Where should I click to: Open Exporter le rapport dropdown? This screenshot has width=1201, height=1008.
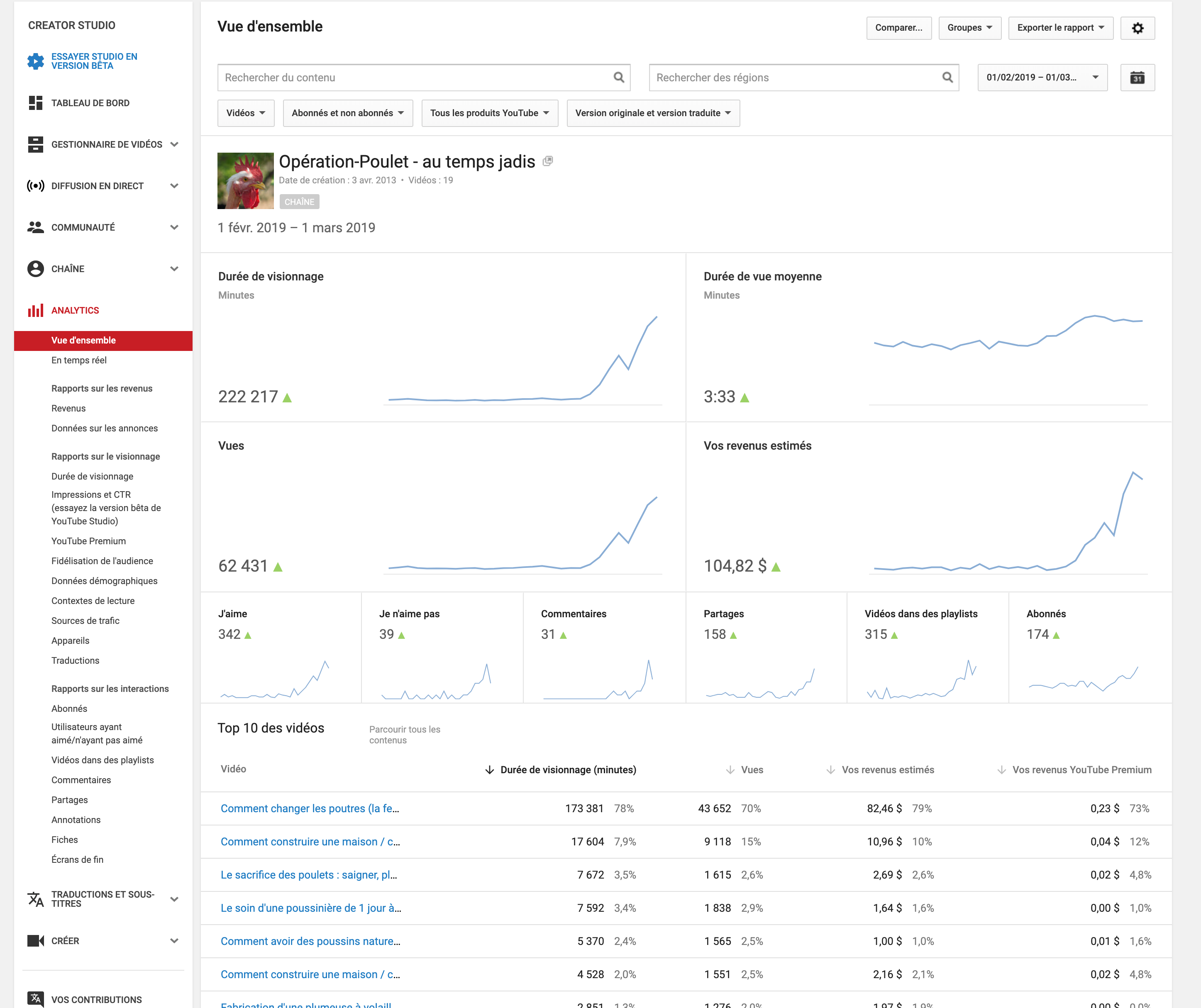(1060, 28)
